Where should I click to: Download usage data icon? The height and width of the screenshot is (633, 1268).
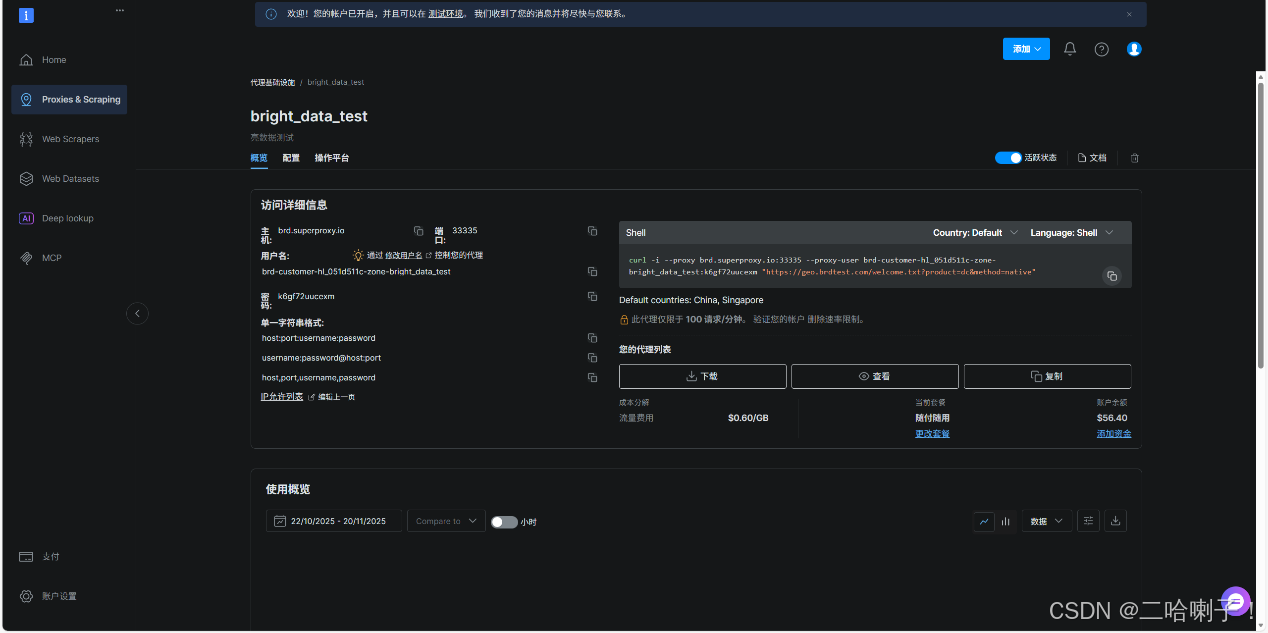[x=1116, y=521]
